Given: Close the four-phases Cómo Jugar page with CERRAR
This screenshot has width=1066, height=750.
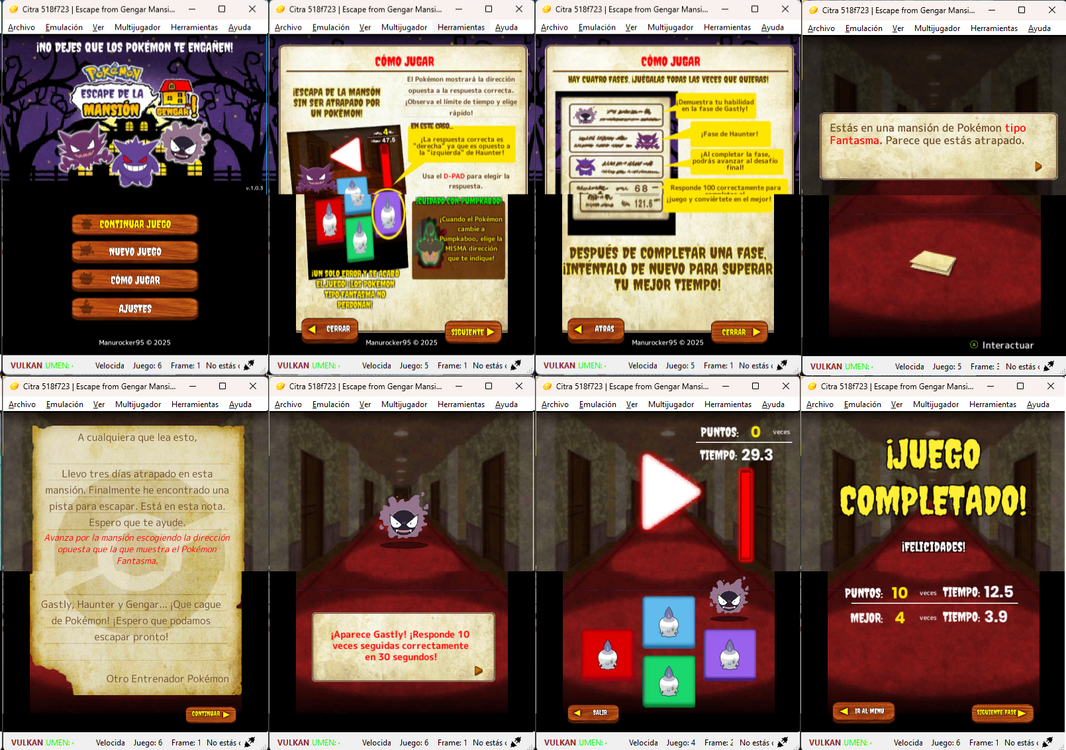Looking at the screenshot, I should [x=740, y=332].
